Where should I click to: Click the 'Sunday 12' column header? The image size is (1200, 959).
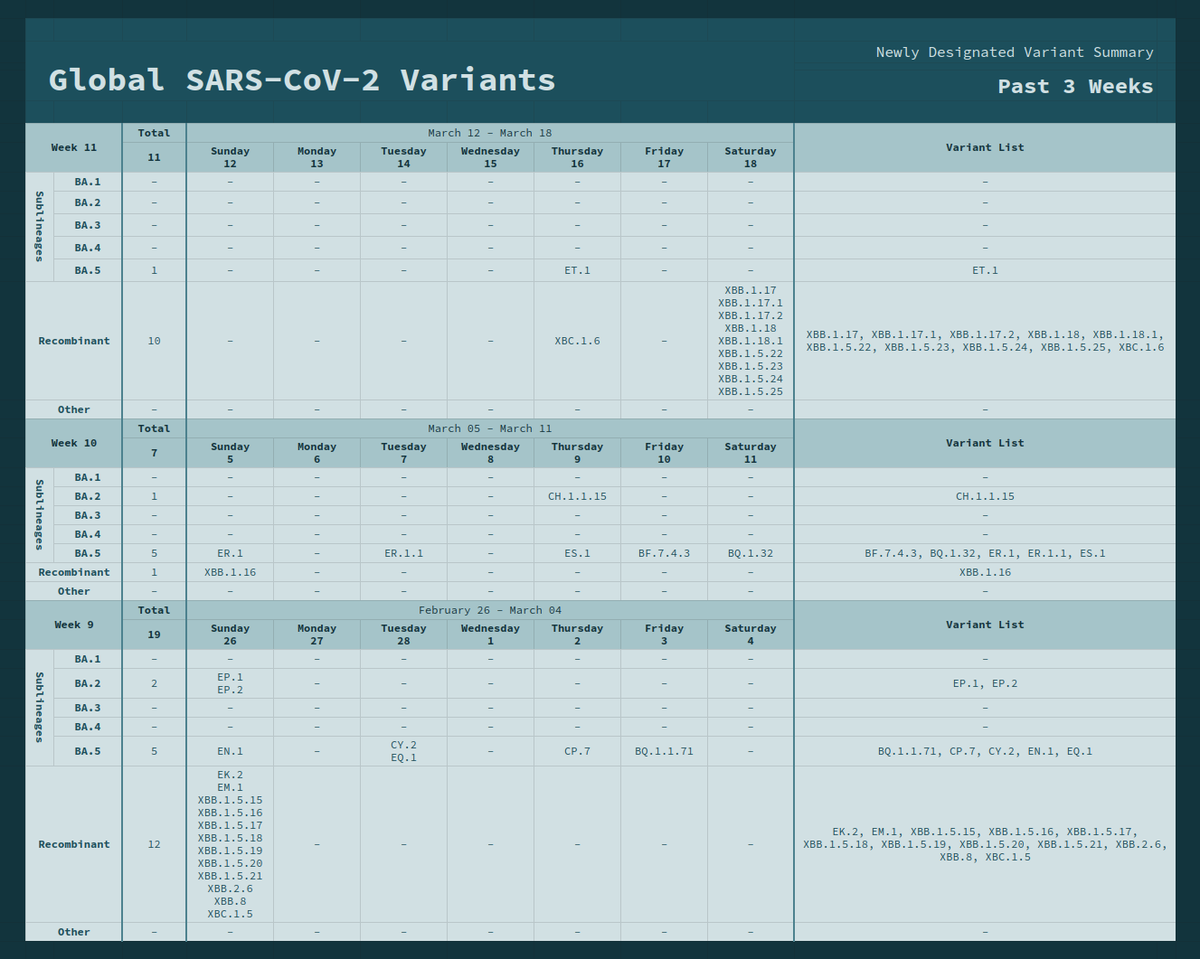click(230, 157)
